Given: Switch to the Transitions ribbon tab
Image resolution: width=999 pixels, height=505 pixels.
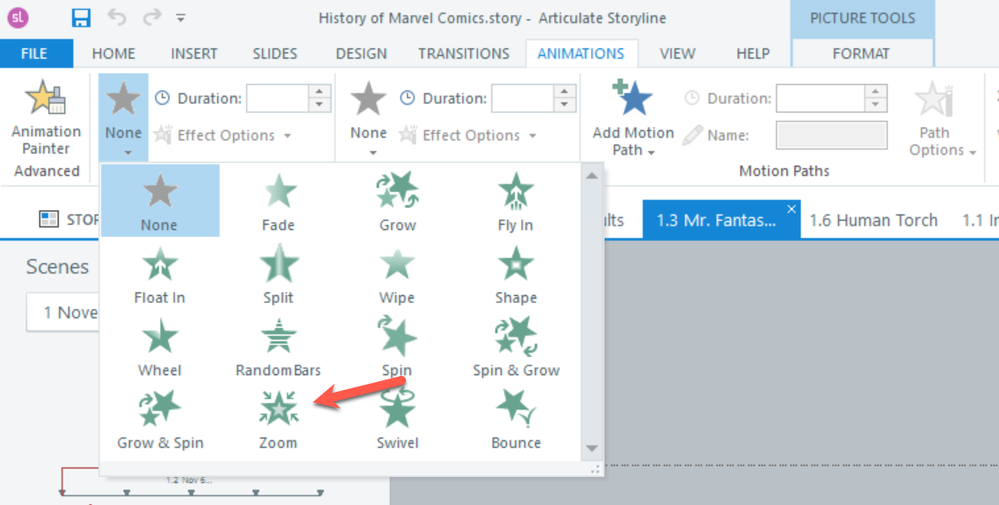Looking at the screenshot, I should tap(463, 54).
